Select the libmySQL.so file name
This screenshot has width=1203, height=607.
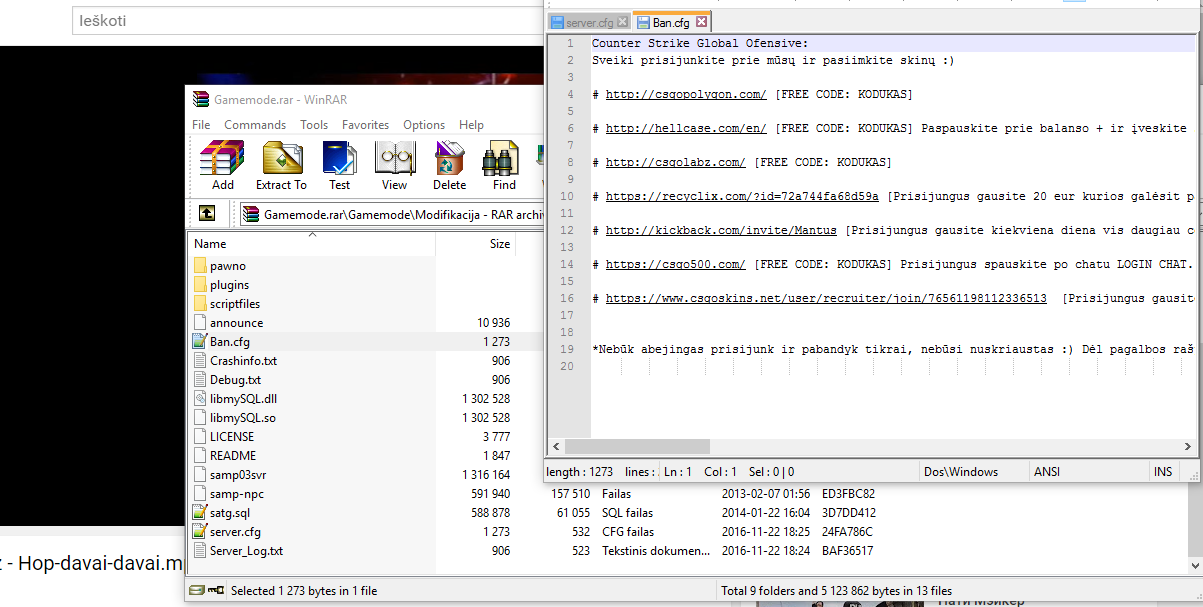pos(242,418)
